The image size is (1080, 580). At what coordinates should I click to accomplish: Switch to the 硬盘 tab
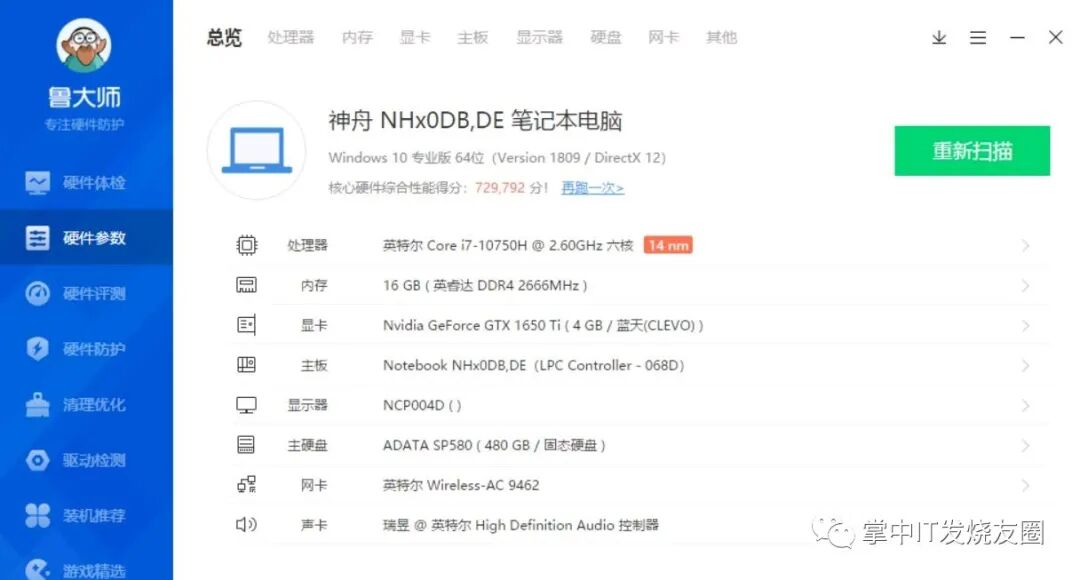click(x=605, y=37)
